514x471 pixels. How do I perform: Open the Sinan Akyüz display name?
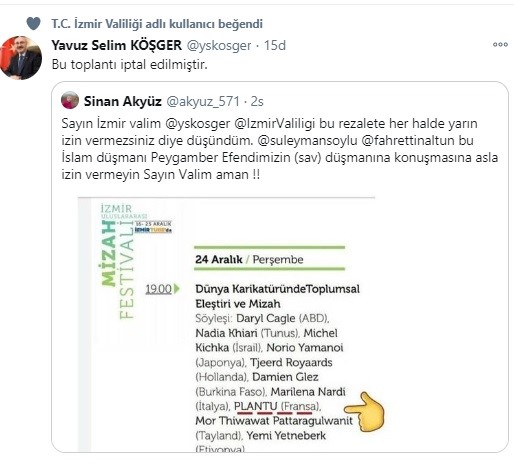123,101
